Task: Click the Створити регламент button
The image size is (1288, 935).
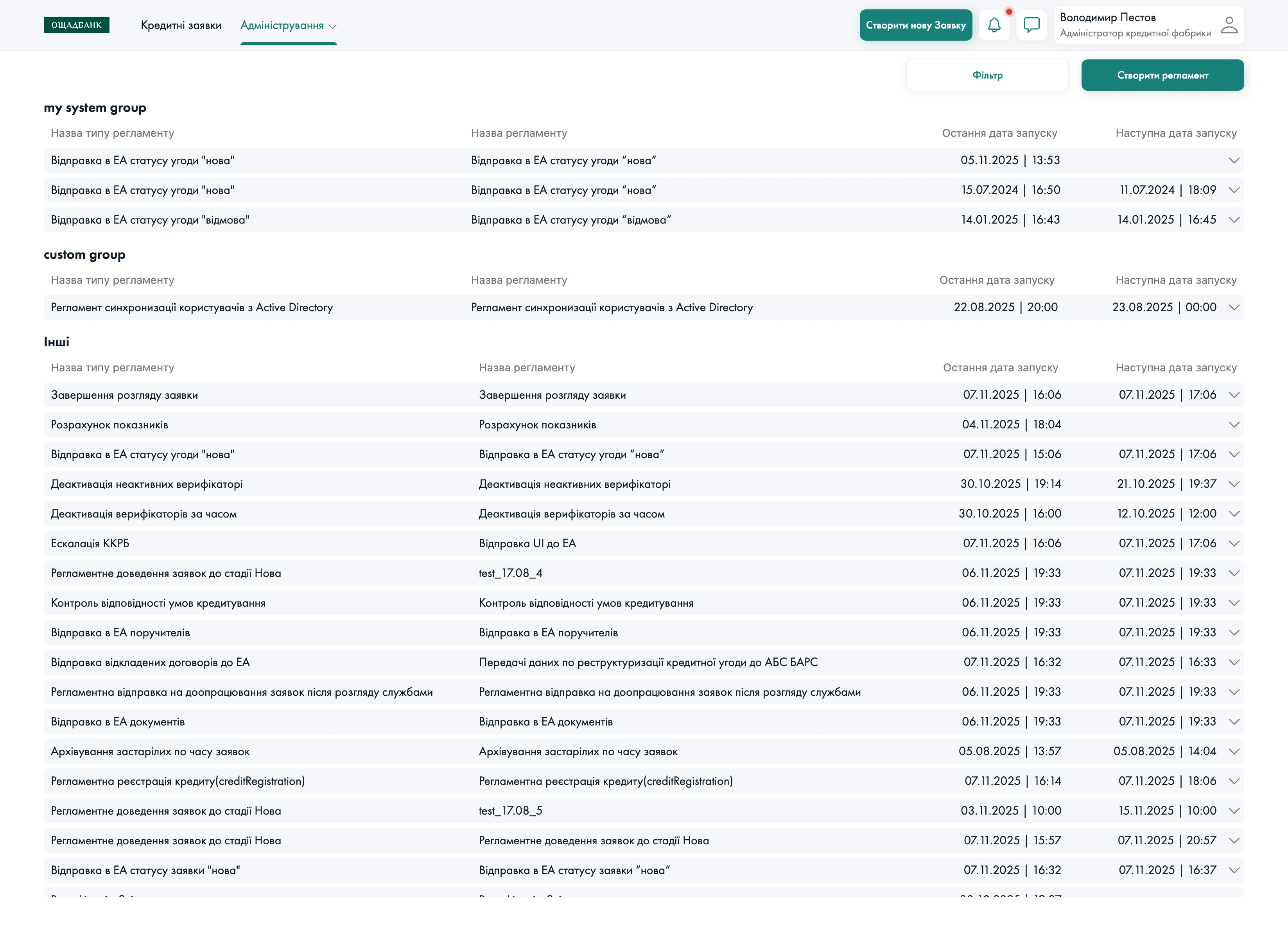Action: [1162, 75]
